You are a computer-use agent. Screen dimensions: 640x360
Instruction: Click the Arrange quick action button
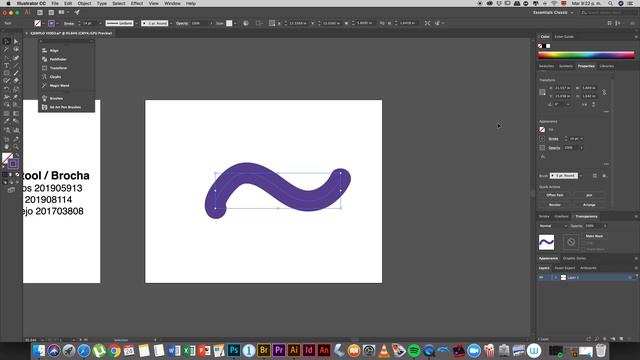589,204
